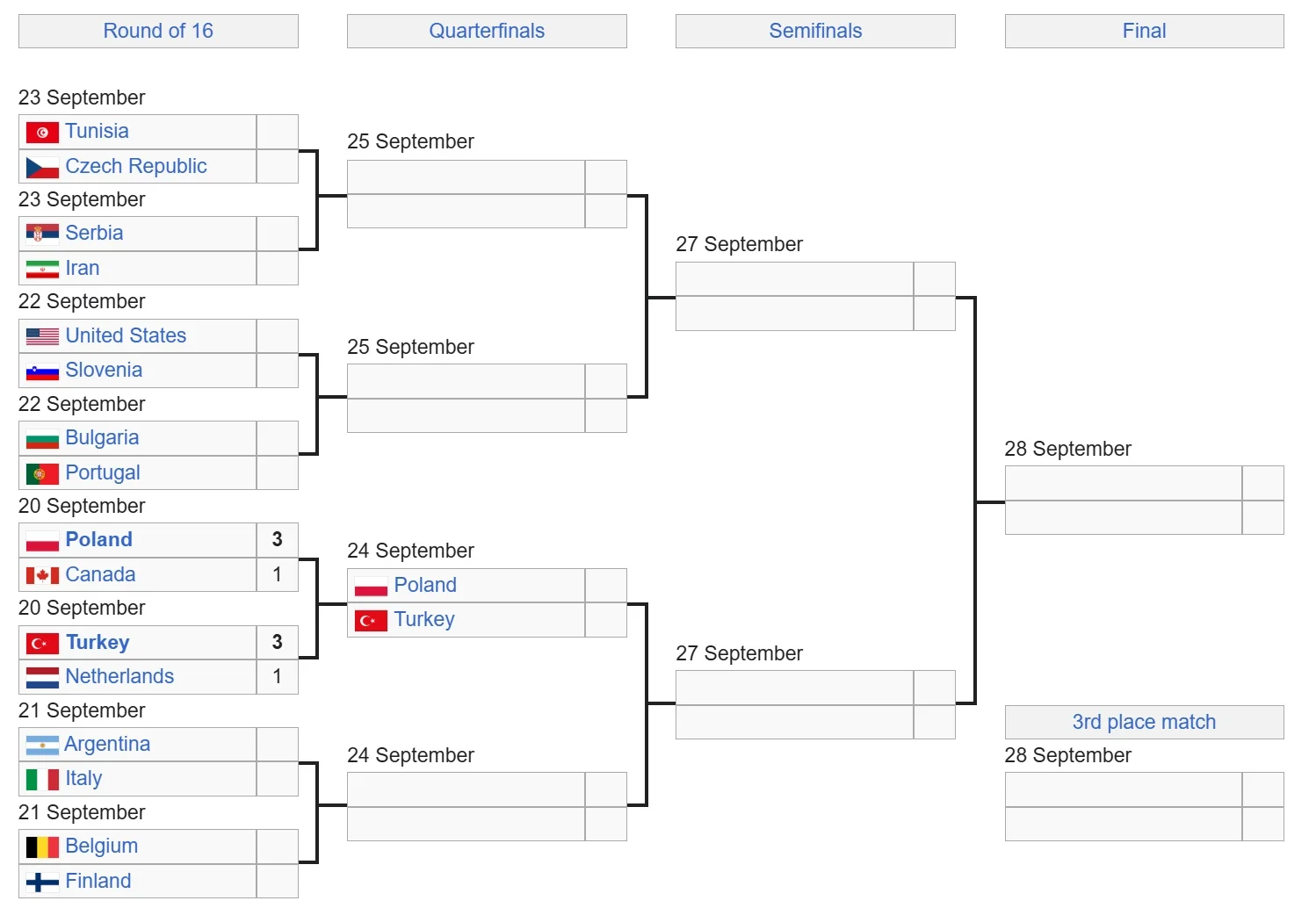Click the United States flag icon
Screen dimensions: 1316x908
coord(42,336)
